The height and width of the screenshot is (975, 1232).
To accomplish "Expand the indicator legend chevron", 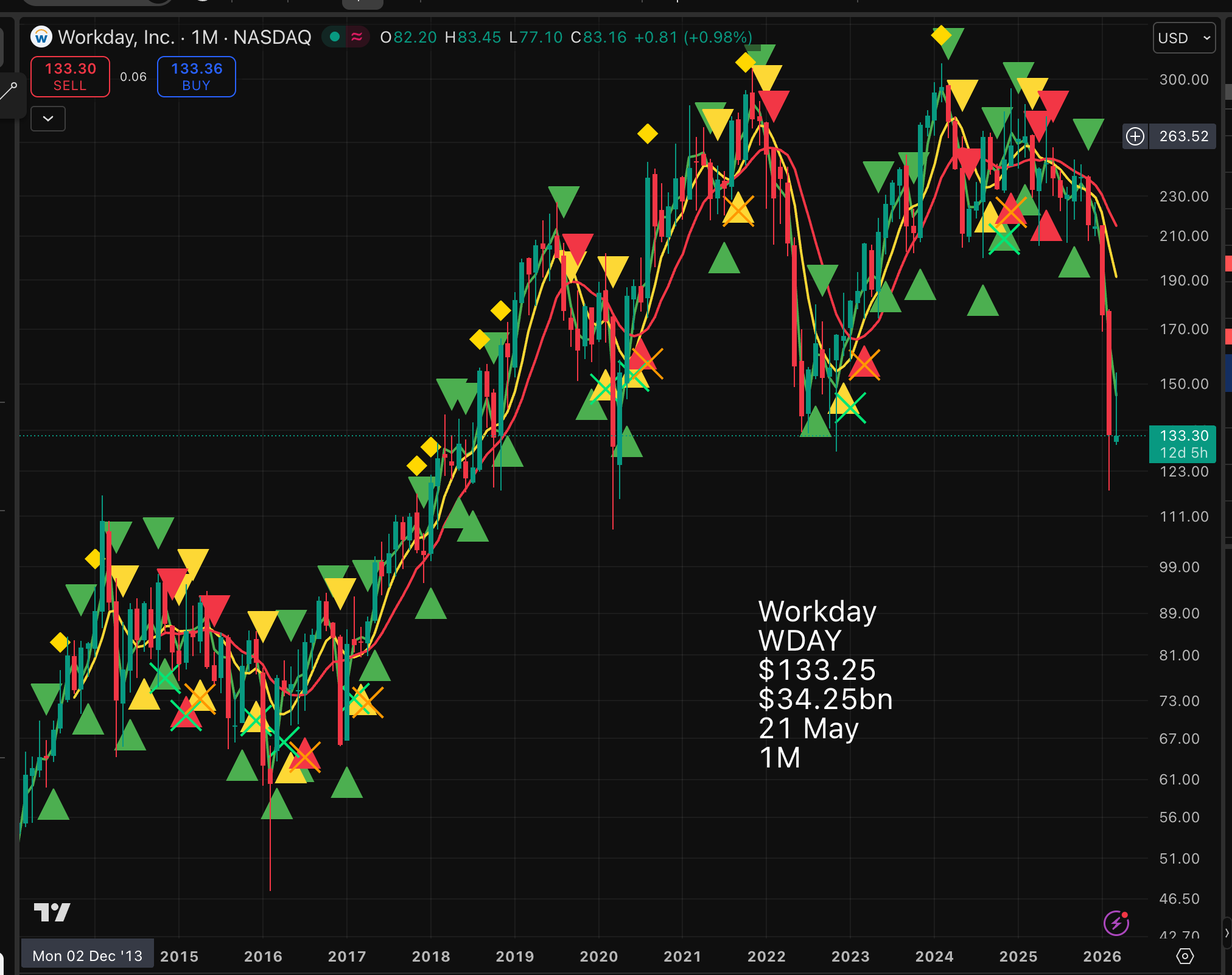I will coord(48,119).
